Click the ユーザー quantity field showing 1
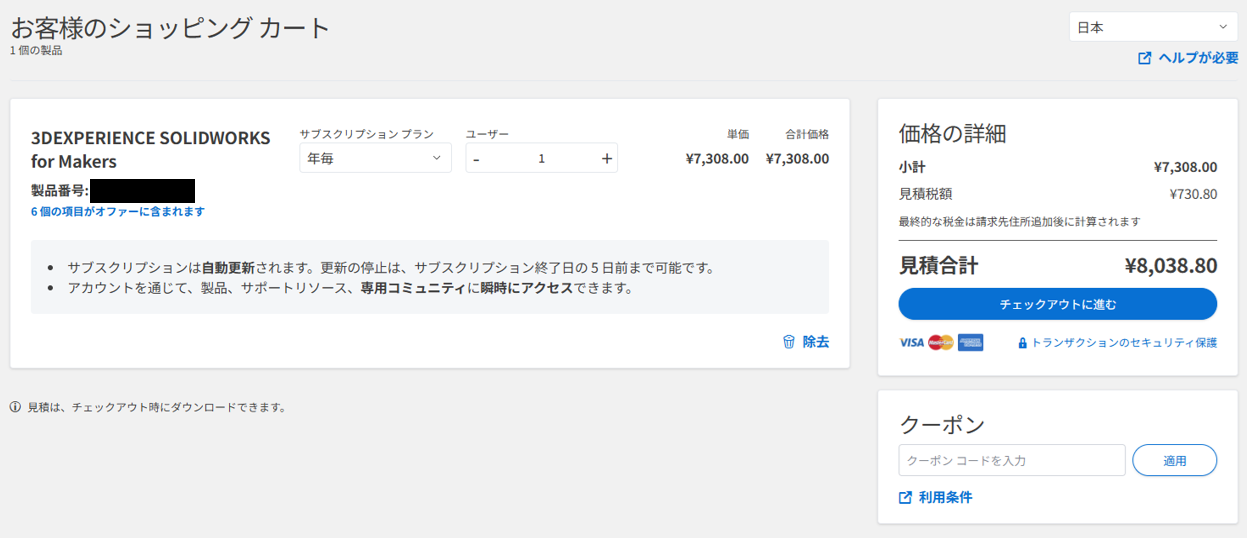Image resolution: width=1247 pixels, height=538 pixels. [x=541, y=158]
